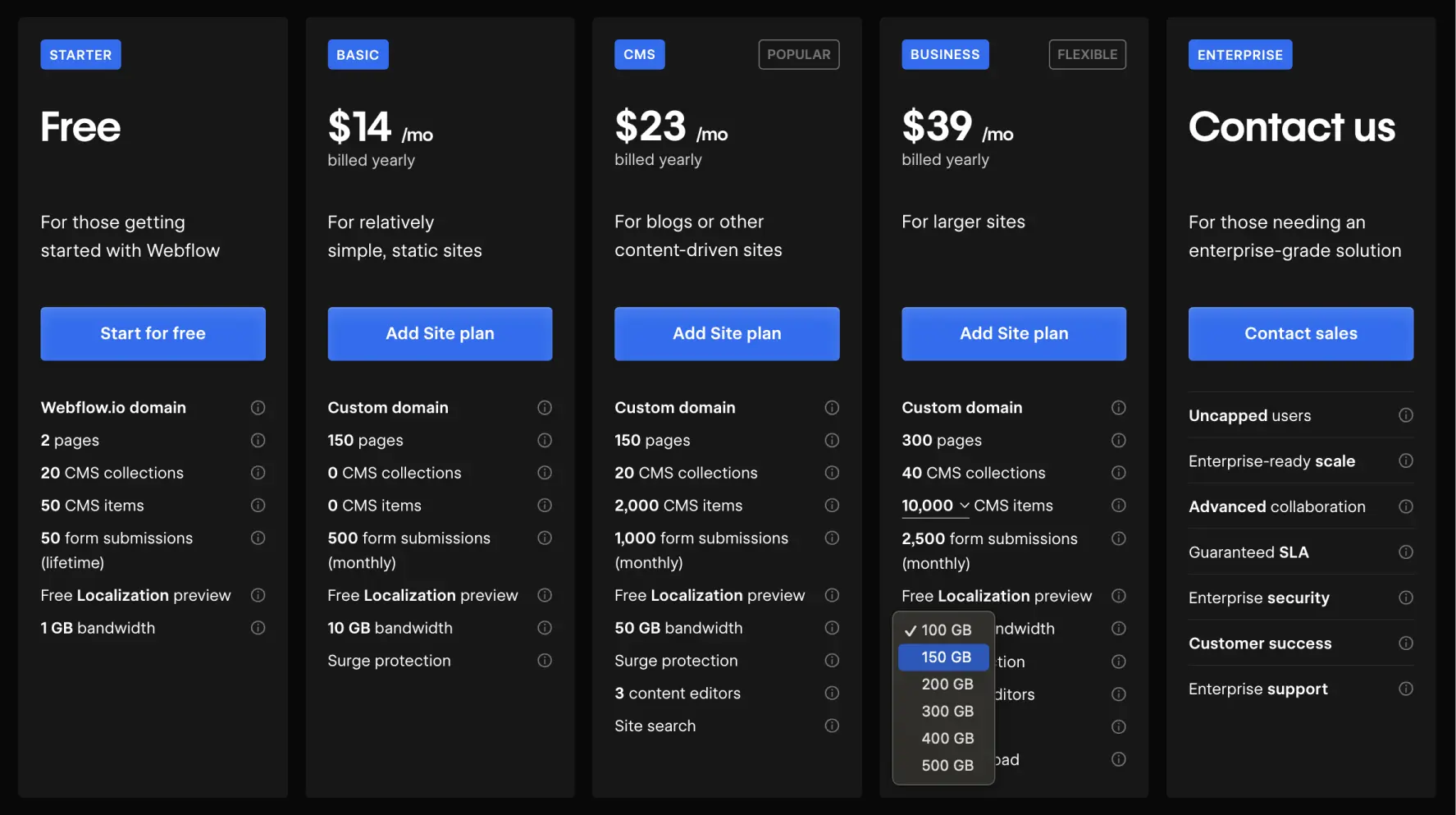The height and width of the screenshot is (815, 1456).
Task: Click info icon for CMS plan Surge protection
Action: pos(832,661)
